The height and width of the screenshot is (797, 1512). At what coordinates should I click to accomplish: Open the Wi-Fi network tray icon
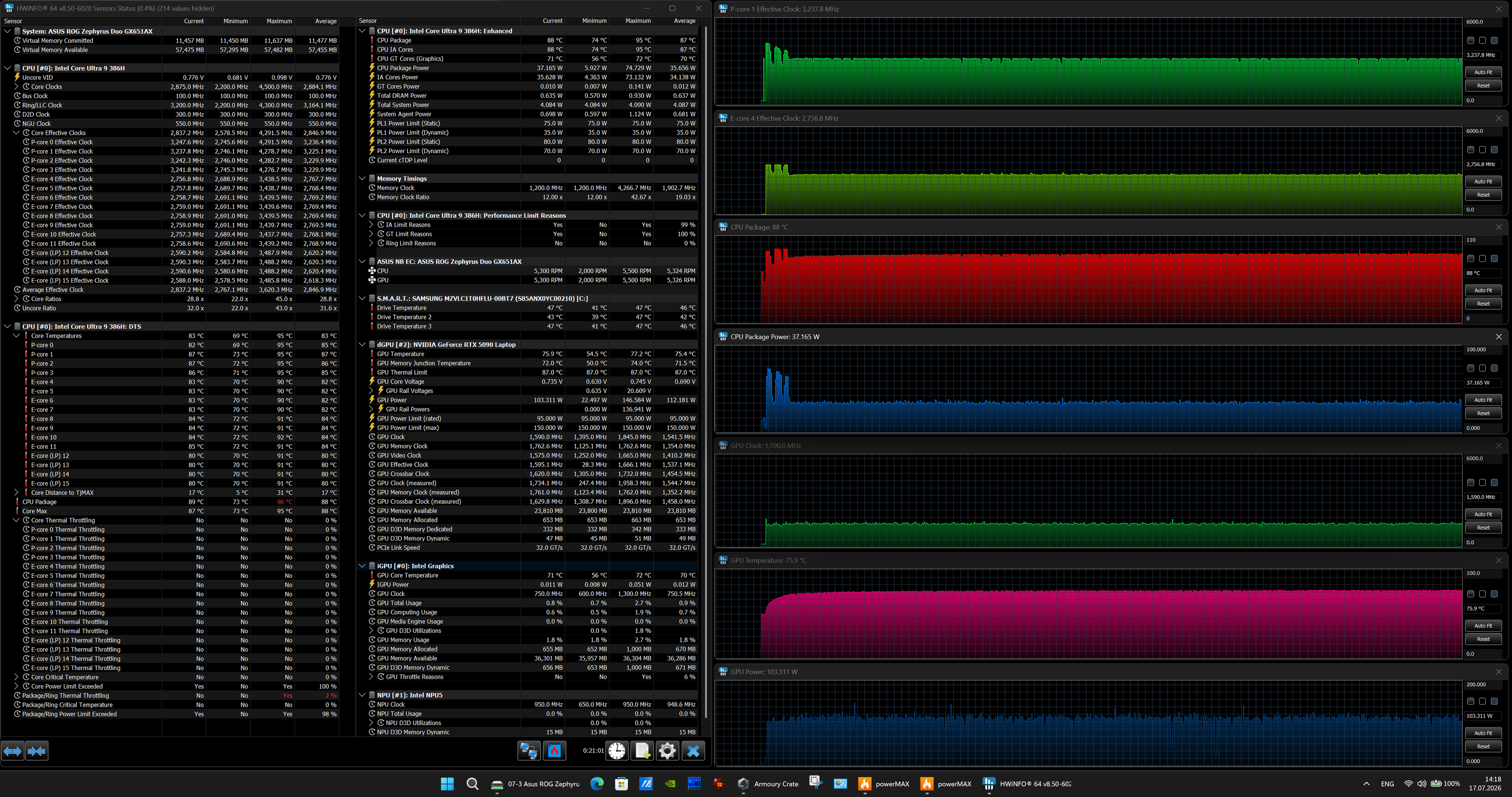pos(1408,783)
